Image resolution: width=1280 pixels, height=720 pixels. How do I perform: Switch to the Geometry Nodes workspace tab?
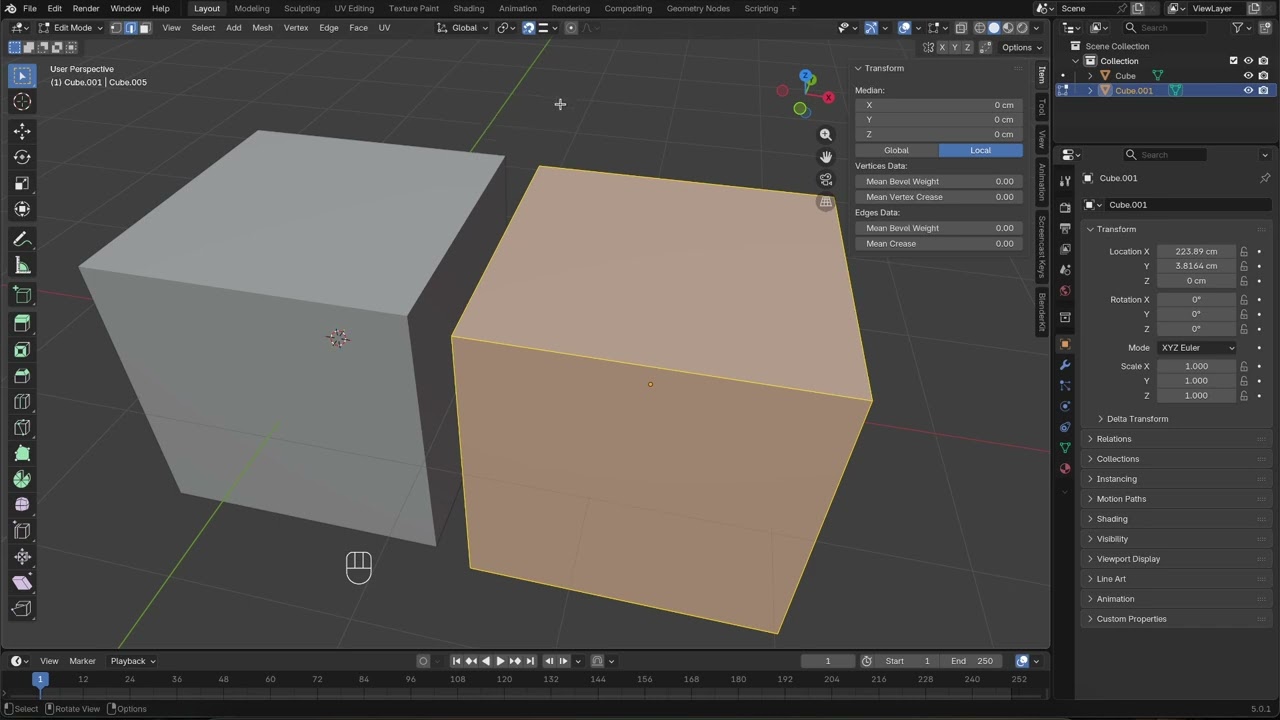[x=698, y=8]
